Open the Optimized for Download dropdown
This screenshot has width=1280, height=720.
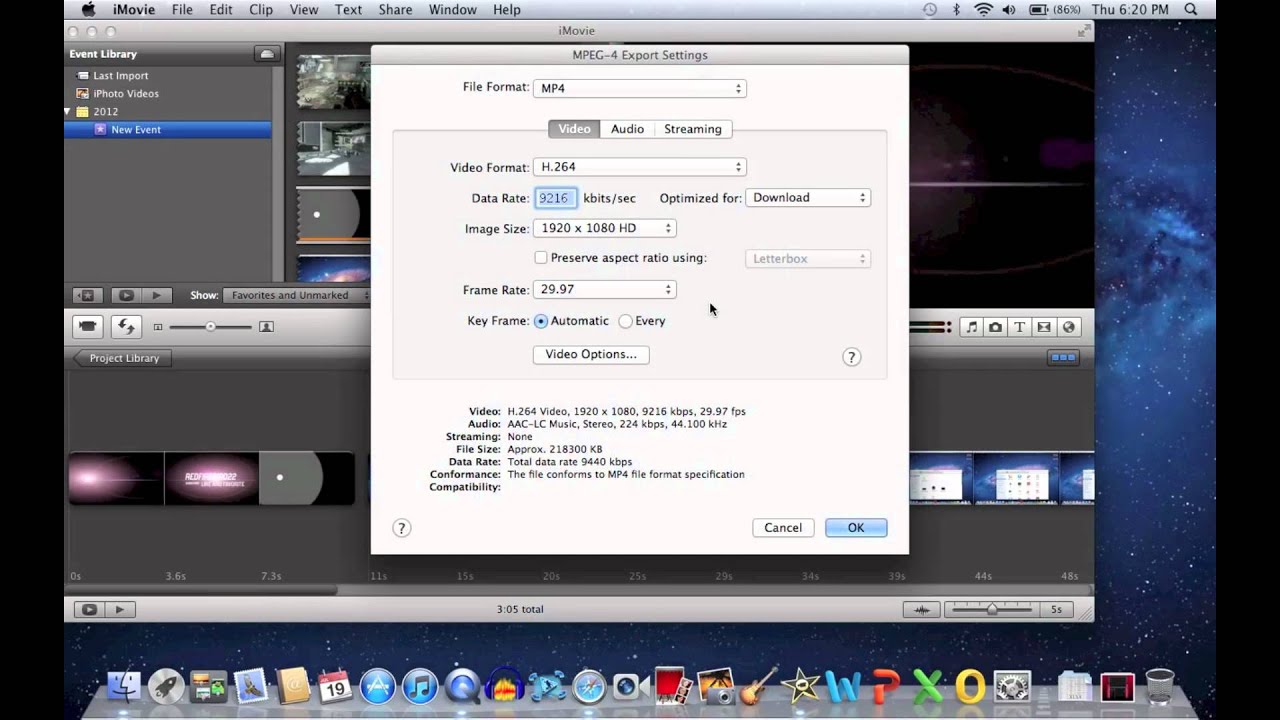tap(808, 198)
